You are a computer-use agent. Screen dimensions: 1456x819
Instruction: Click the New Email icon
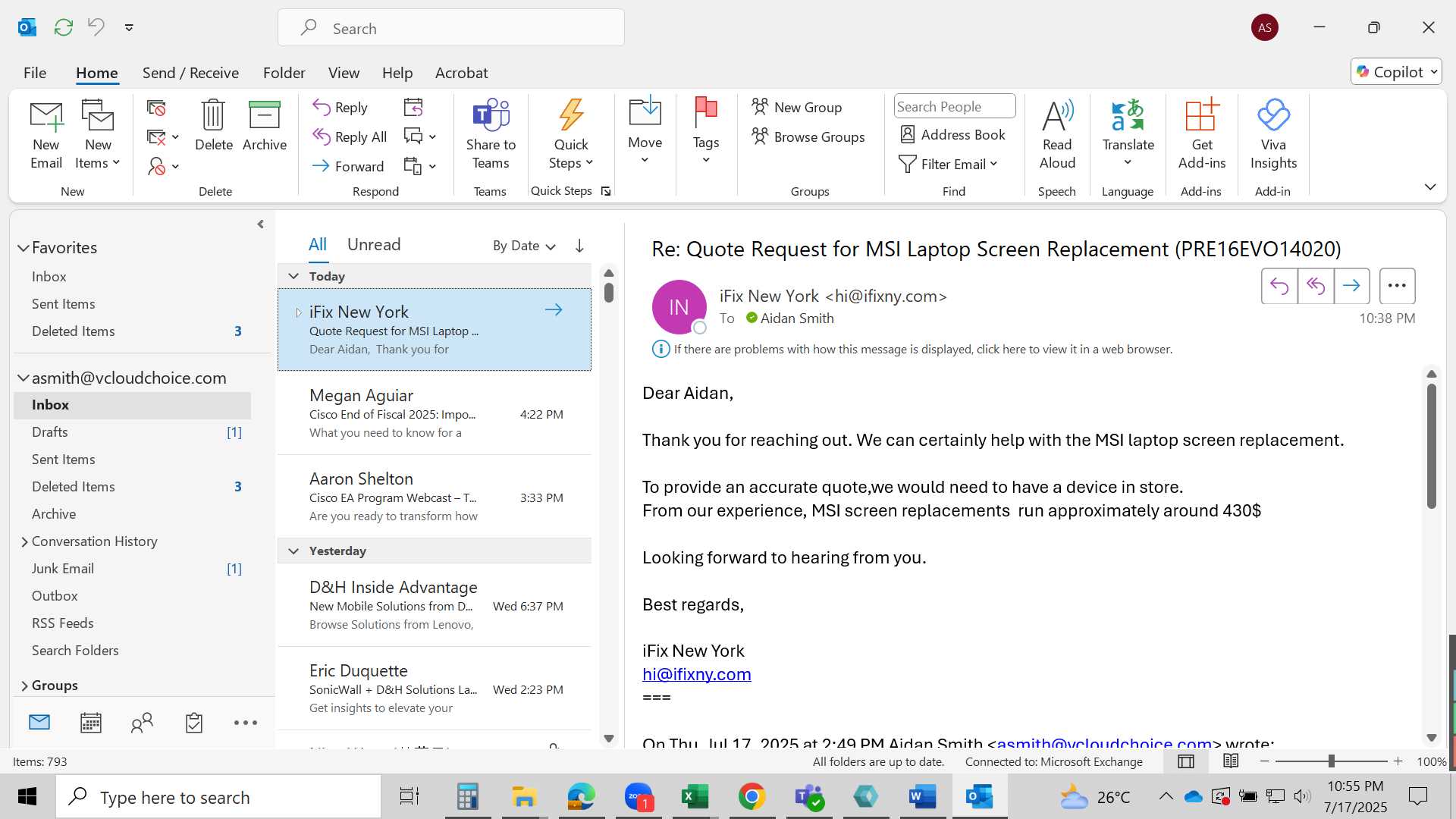point(46,135)
